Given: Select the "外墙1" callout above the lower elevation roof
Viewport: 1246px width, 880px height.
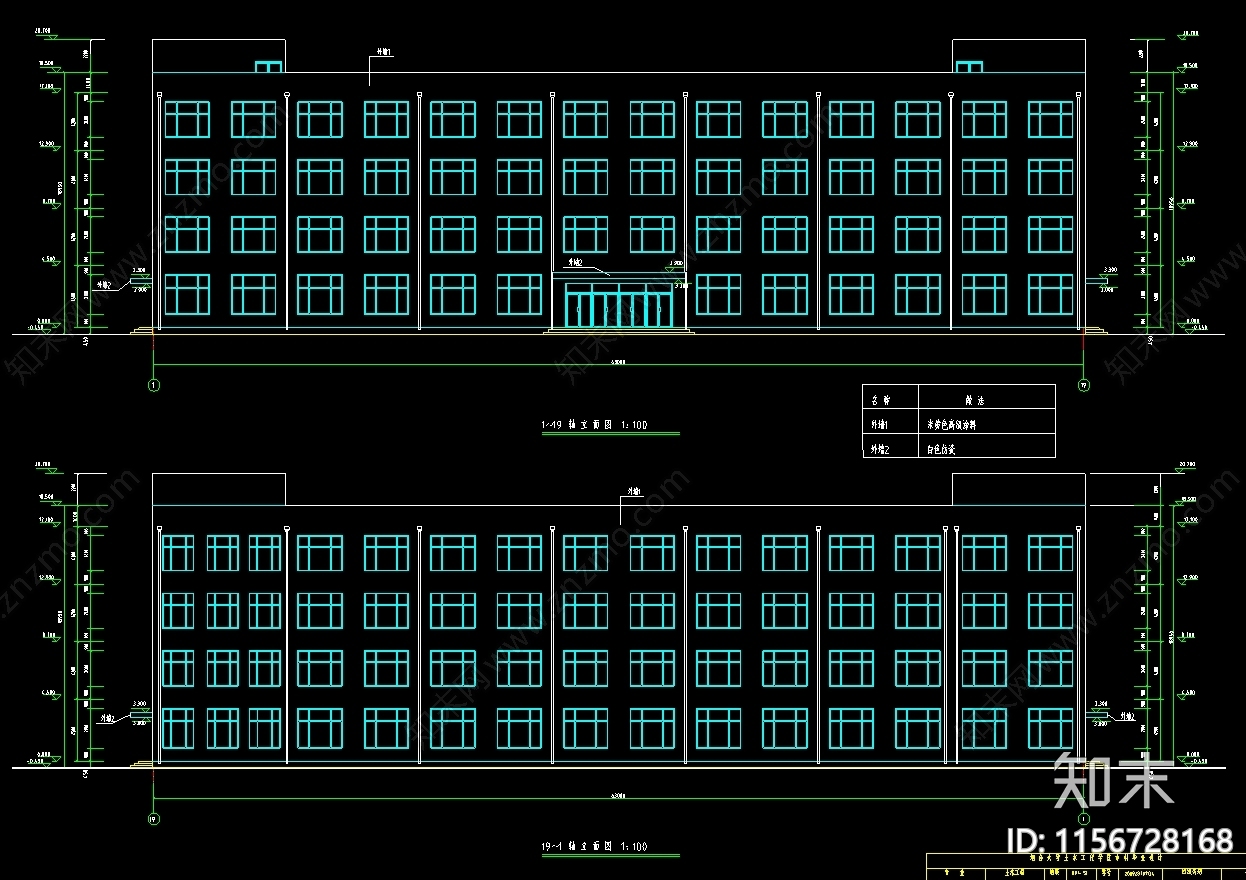Looking at the screenshot, I should pyautogui.click(x=634, y=491).
